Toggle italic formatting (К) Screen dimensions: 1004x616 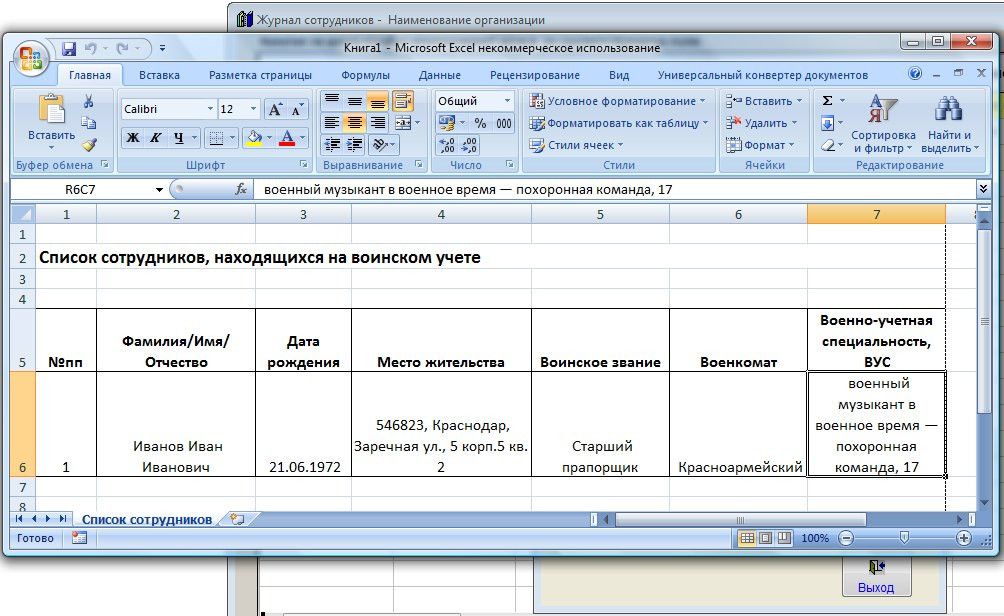pos(156,138)
